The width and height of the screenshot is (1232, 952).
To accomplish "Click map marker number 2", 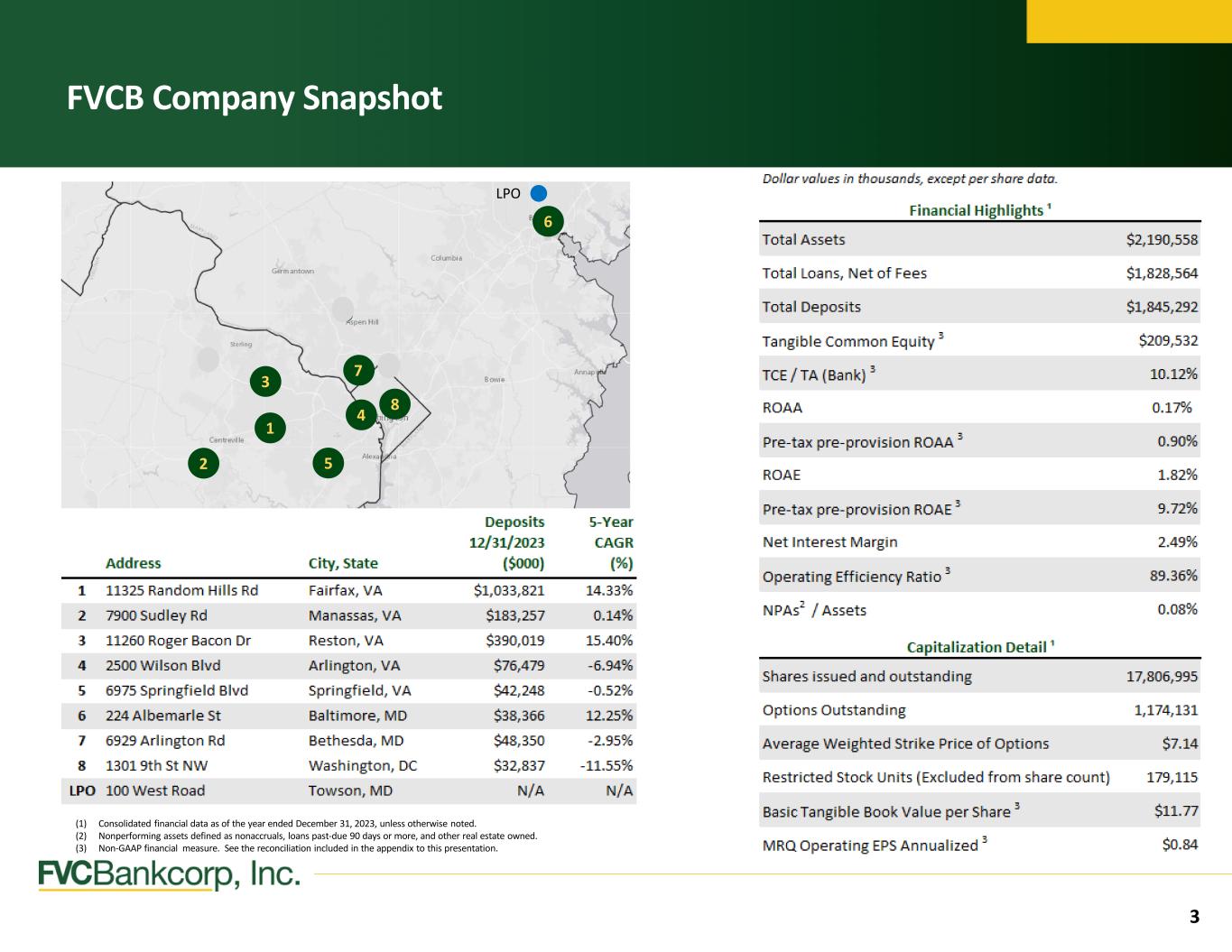I will tap(203, 464).
